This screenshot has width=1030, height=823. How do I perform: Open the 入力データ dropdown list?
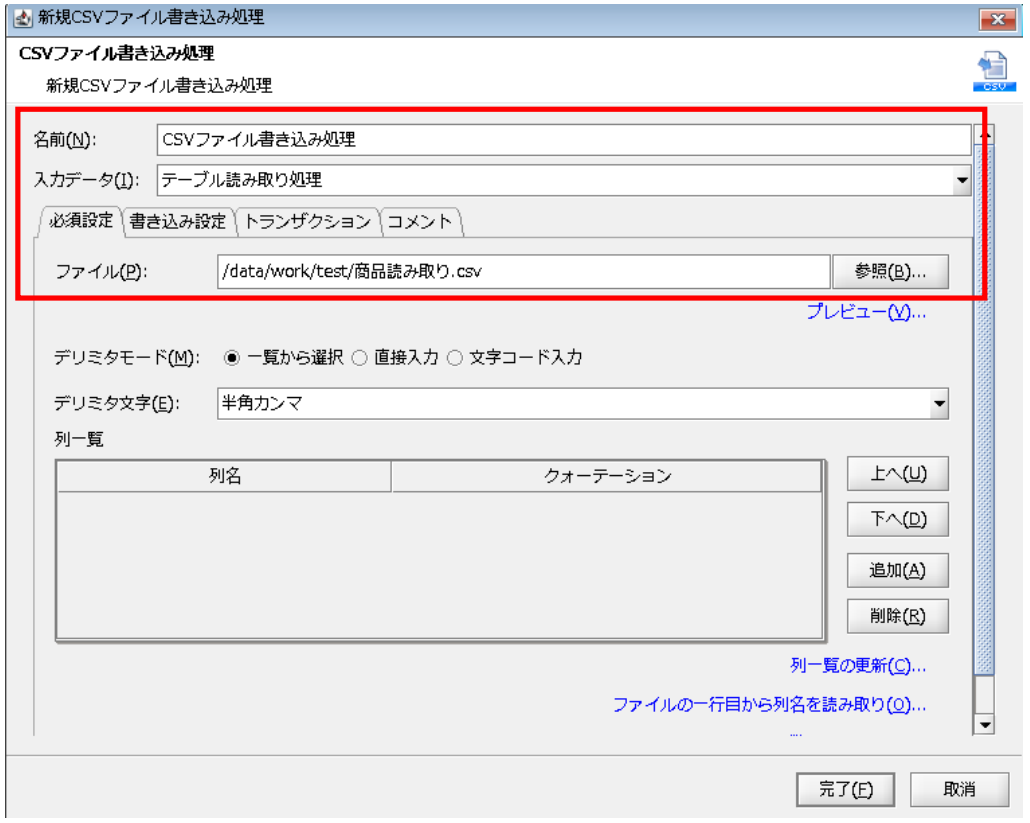(x=961, y=181)
